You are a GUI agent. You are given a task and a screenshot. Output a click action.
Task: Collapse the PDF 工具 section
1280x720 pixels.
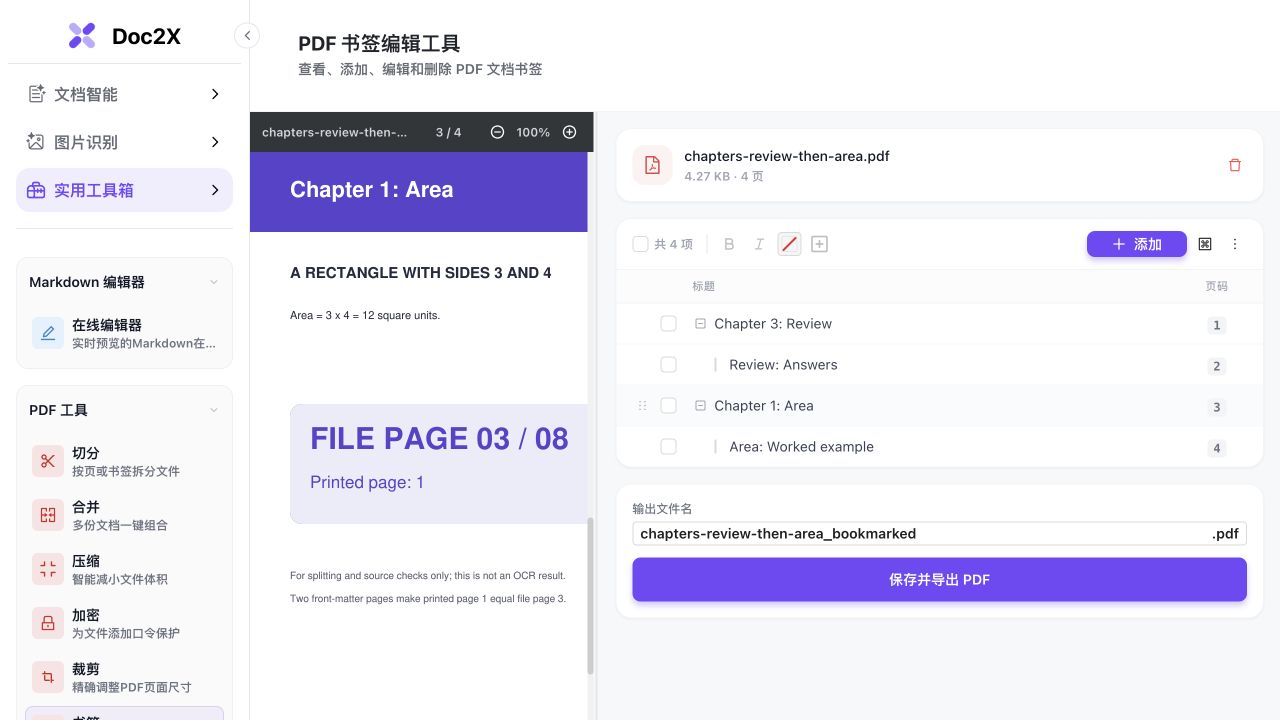(213, 411)
